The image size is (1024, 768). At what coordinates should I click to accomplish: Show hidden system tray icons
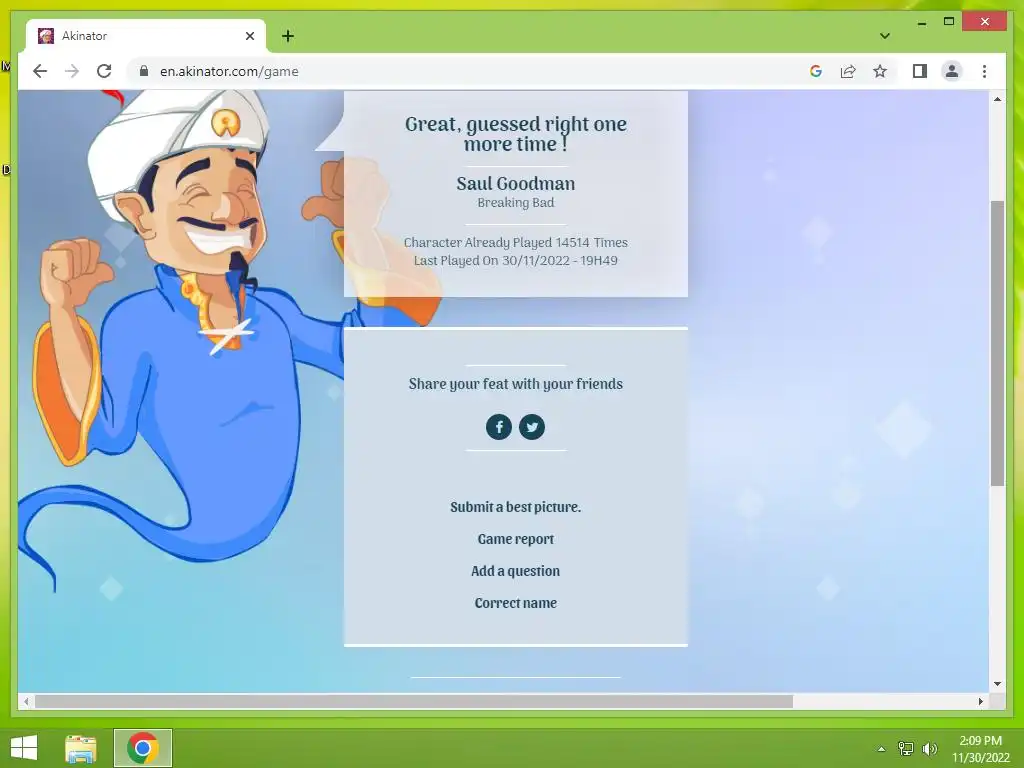coord(881,749)
